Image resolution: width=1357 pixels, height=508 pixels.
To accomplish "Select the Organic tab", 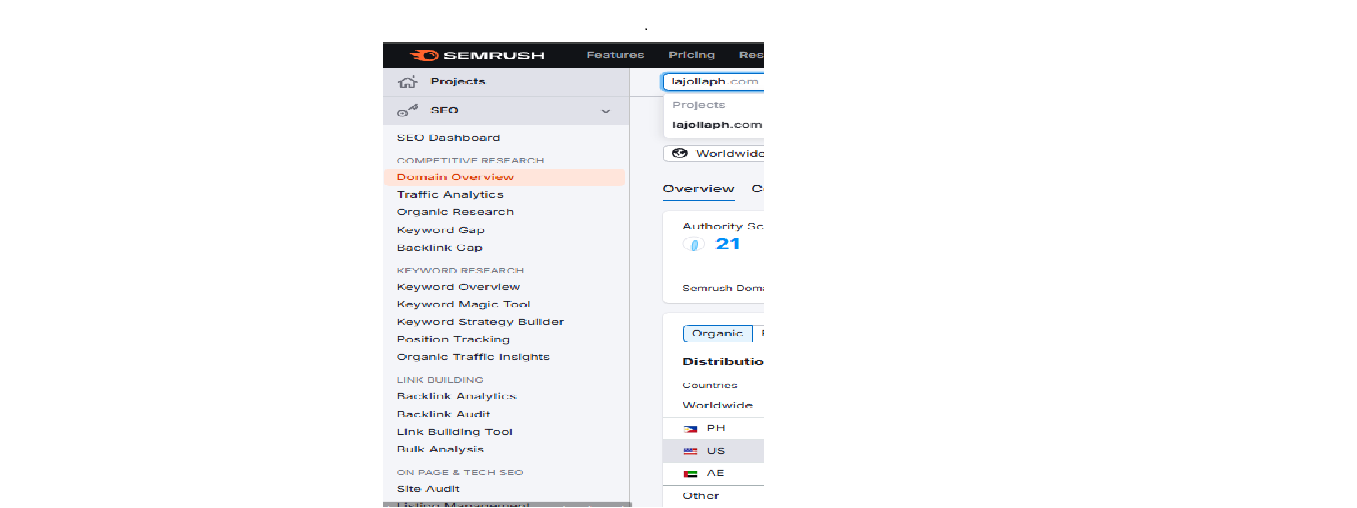I will (717, 334).
